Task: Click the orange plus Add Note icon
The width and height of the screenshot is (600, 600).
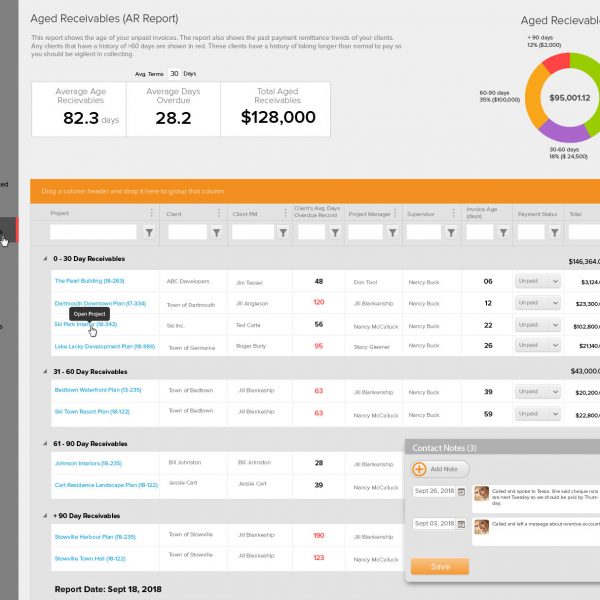Action: click(x=419, y=469)
